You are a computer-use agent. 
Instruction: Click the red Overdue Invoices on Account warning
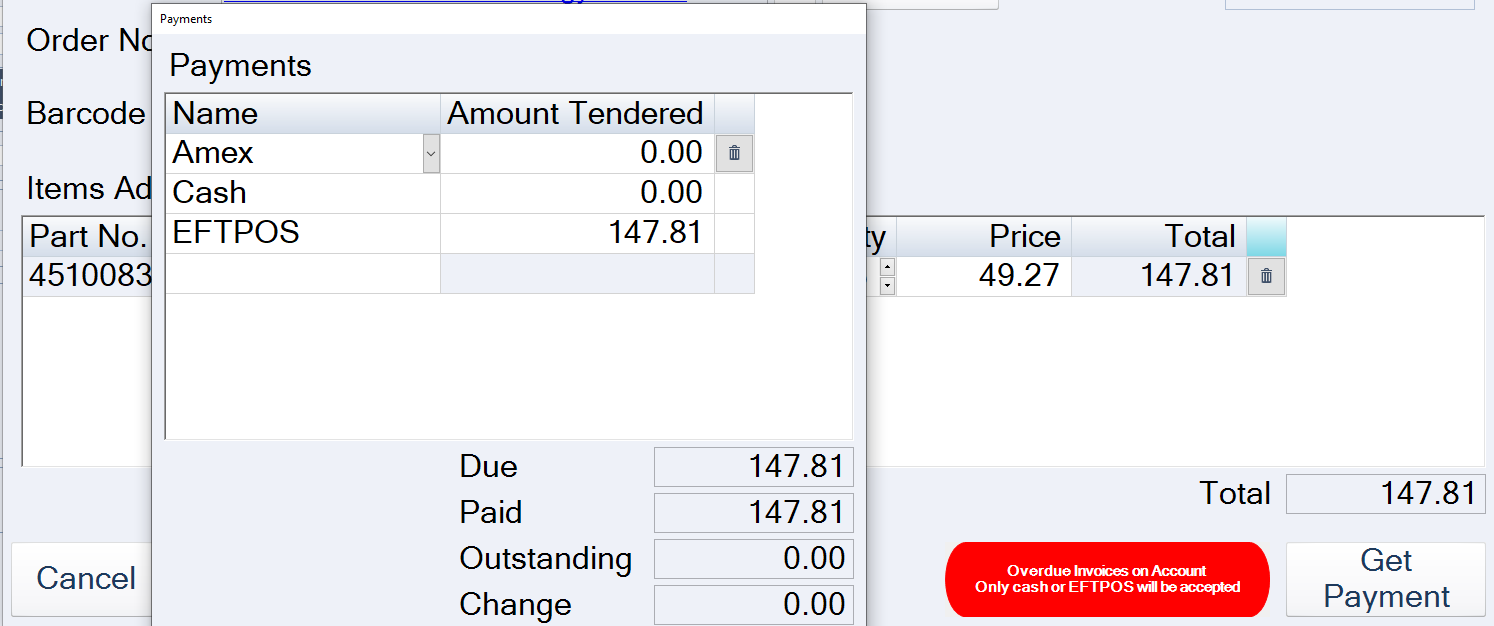point(1107,579)
